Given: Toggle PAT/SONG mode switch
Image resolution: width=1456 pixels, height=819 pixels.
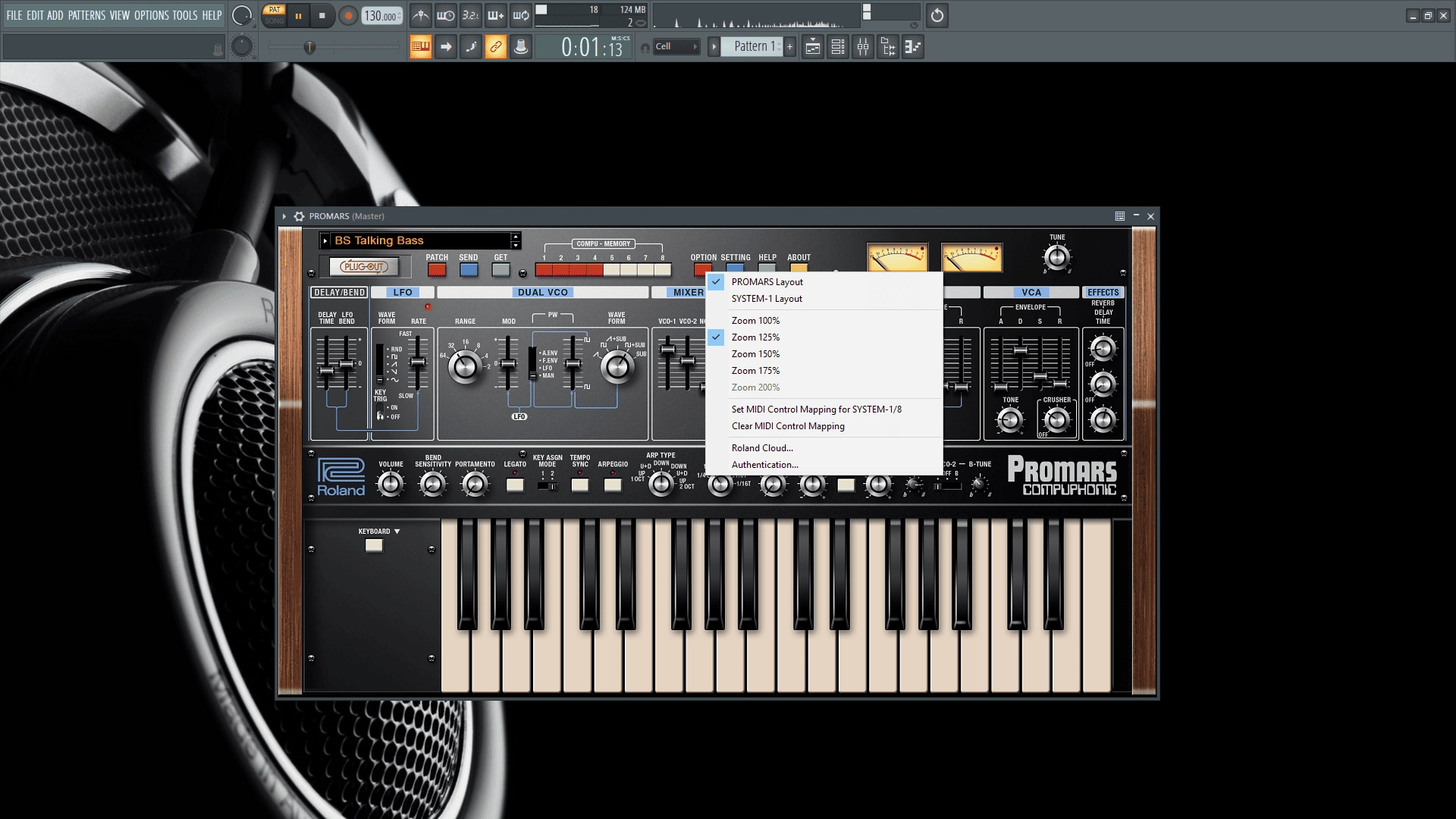Looking at the screenshot, I should (x=275, y=15).
